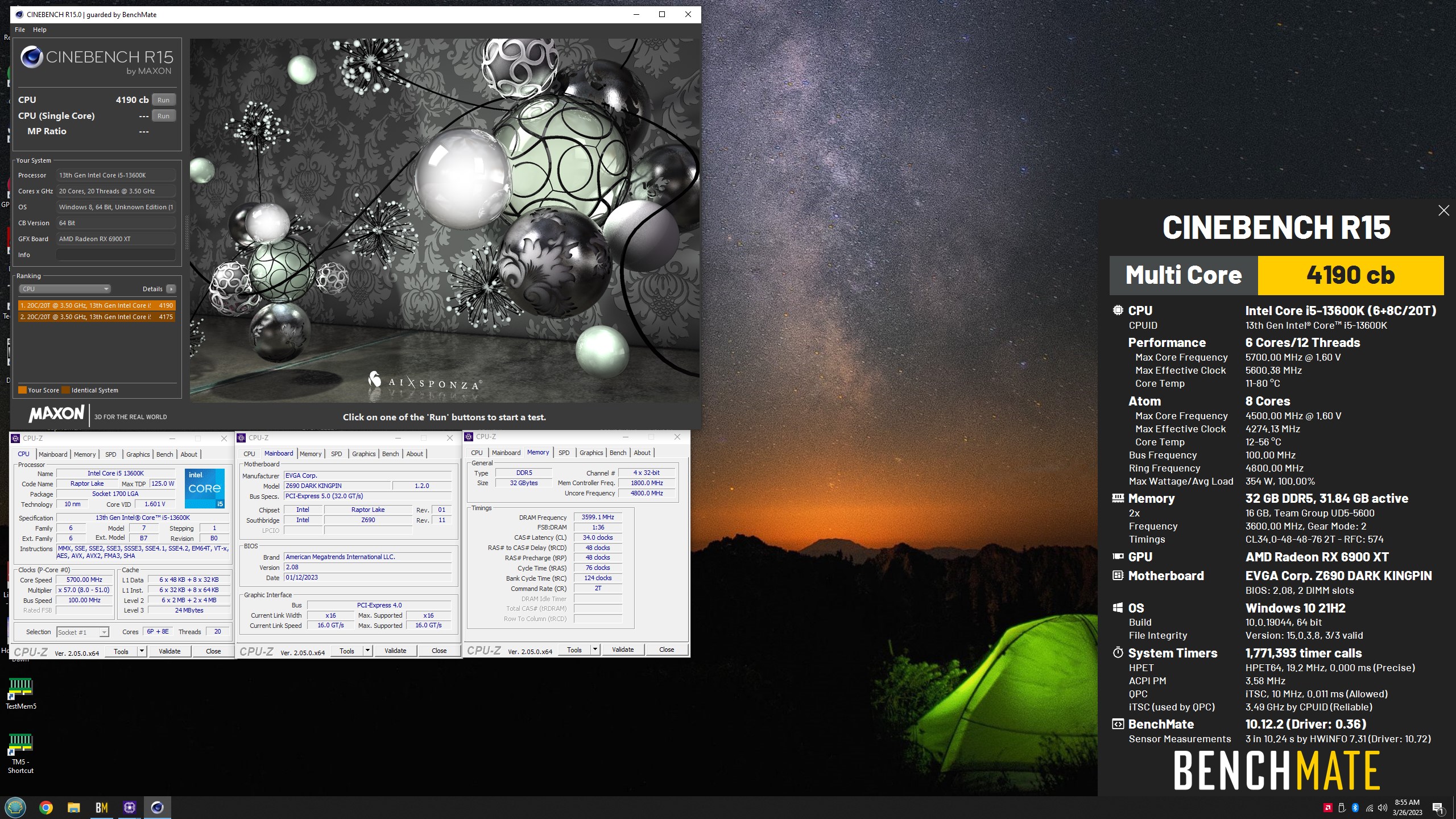
Task: Open File Explorer from the taskbar
Action: [x=74, y=808]
